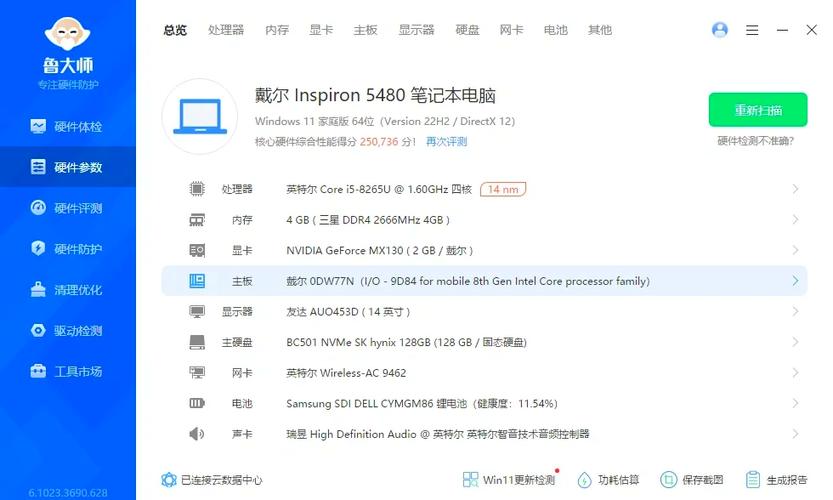Screen dimensions: 833x500
Task: Switch to the 总览 tab
Action: pyautogui.click(x=175, y=30)
